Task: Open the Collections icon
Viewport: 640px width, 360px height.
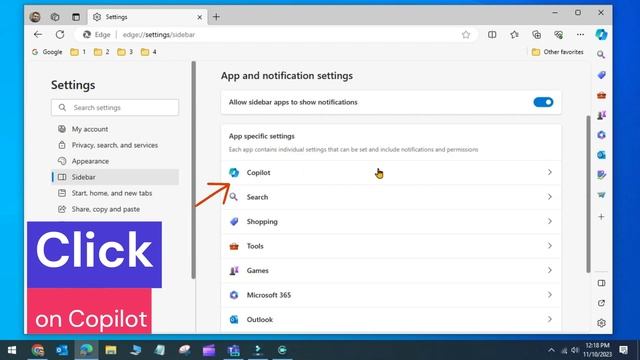Action: tap(536, 35)
